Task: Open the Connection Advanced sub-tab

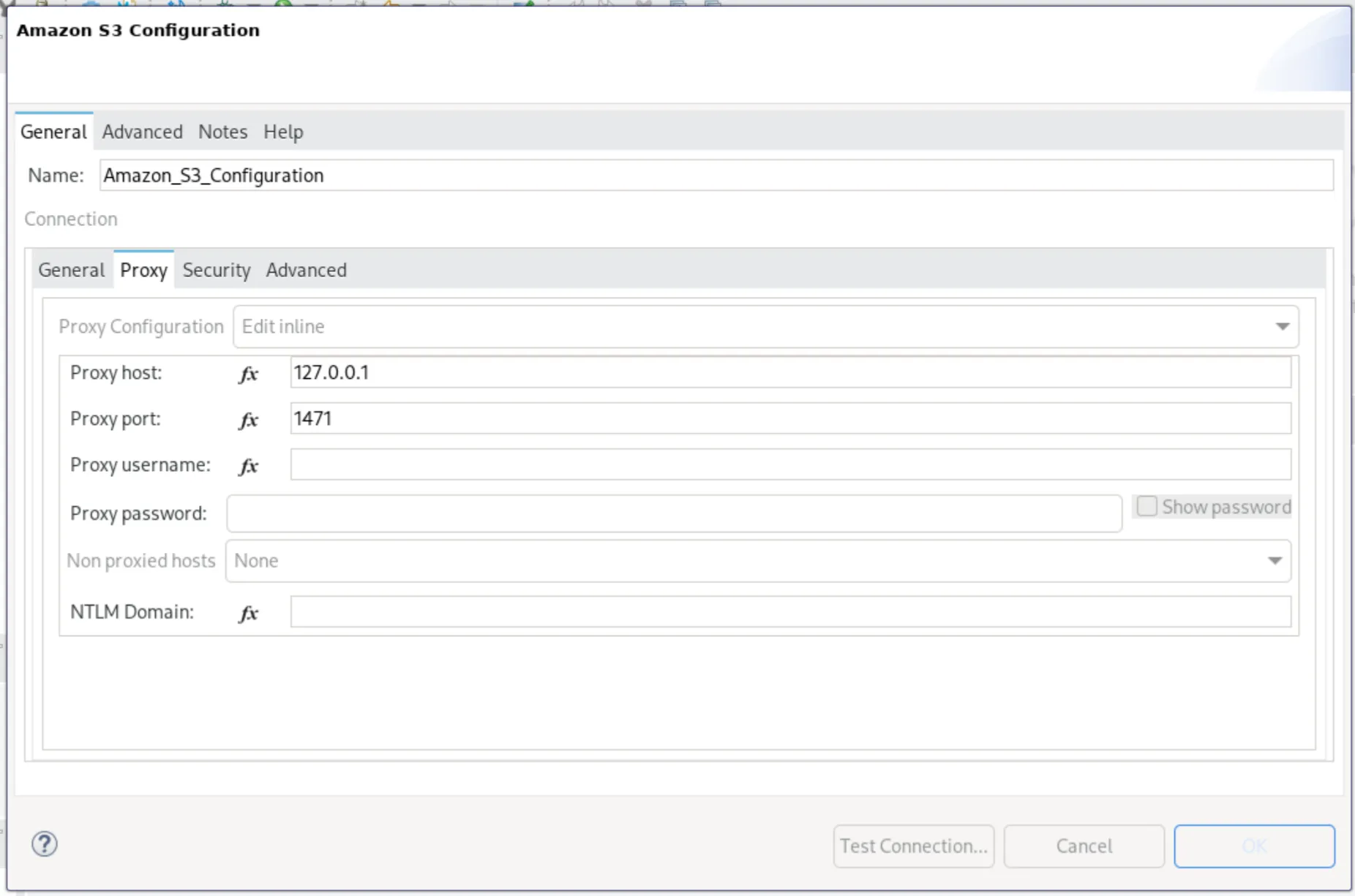Action: tap(306, 270)
